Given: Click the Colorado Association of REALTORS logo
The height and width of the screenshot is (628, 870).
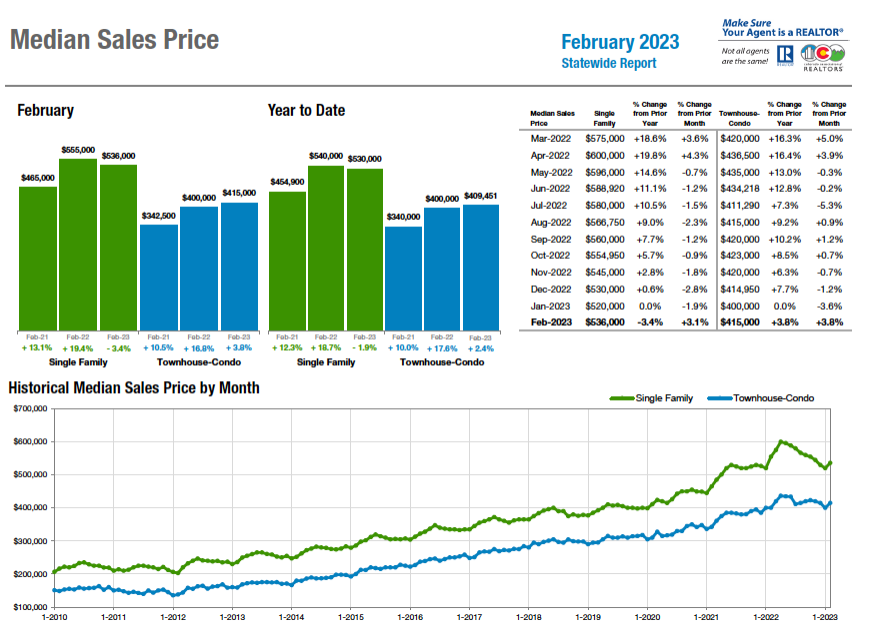Looking at the screenshot, I should click(823, 58).
